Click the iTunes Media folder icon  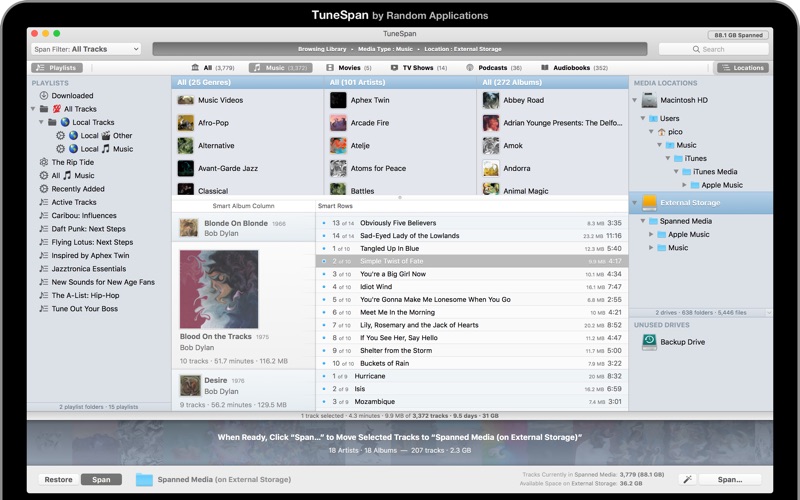pos(687,172)
